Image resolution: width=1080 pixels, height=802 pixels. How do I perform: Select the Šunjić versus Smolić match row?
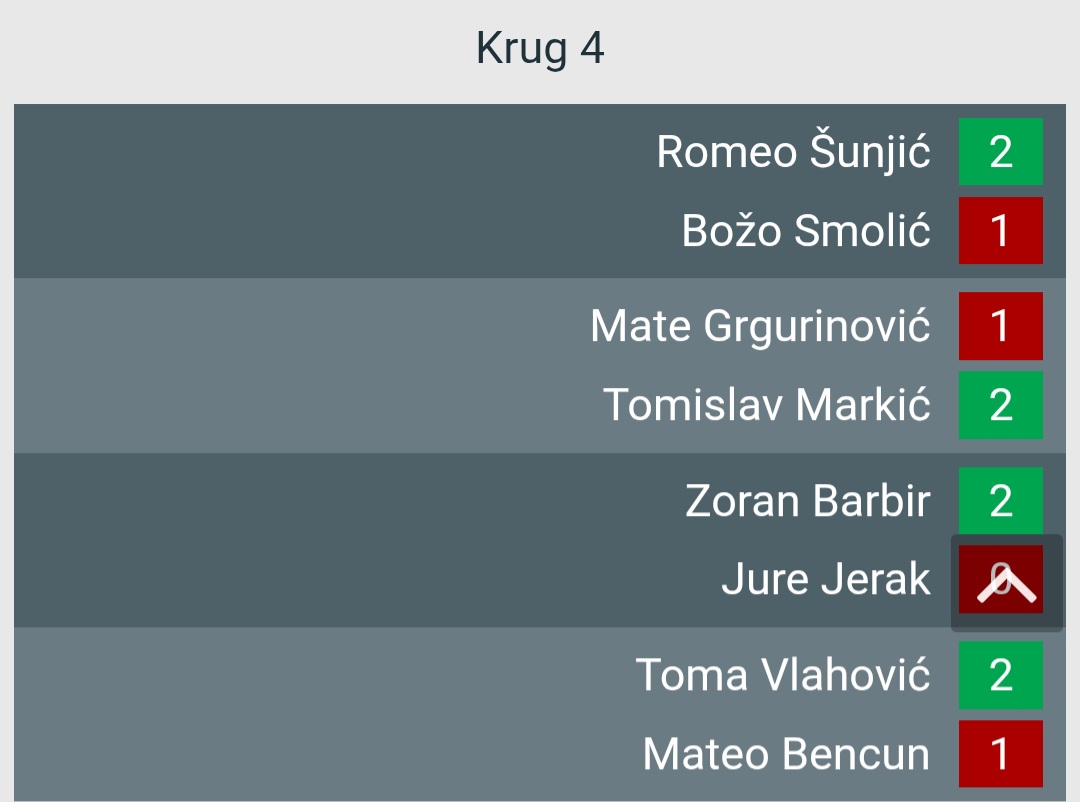tap(540, 191)
